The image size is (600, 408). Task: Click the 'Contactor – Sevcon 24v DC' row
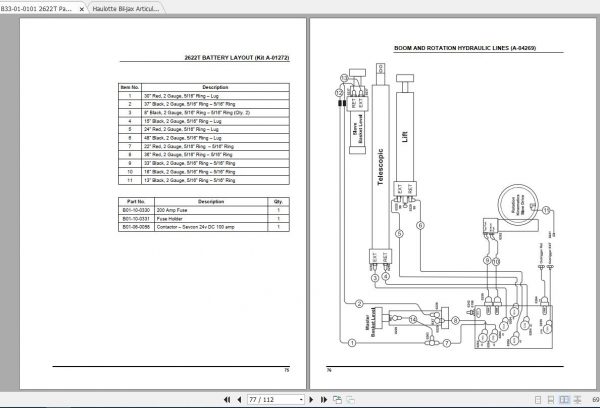(x=204, y=227)
